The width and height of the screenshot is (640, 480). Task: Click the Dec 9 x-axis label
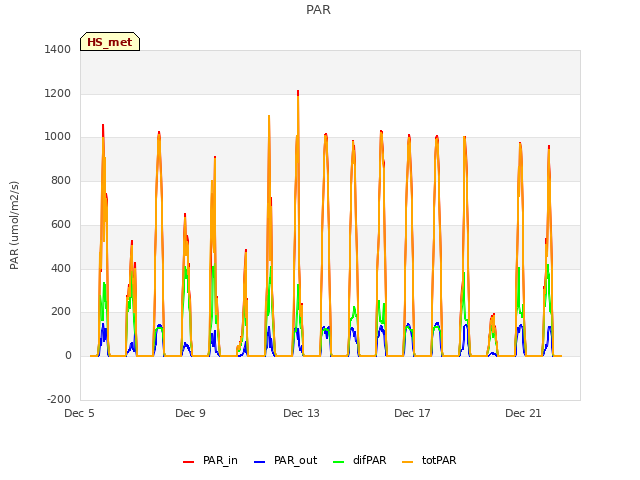tap(190, 413)
